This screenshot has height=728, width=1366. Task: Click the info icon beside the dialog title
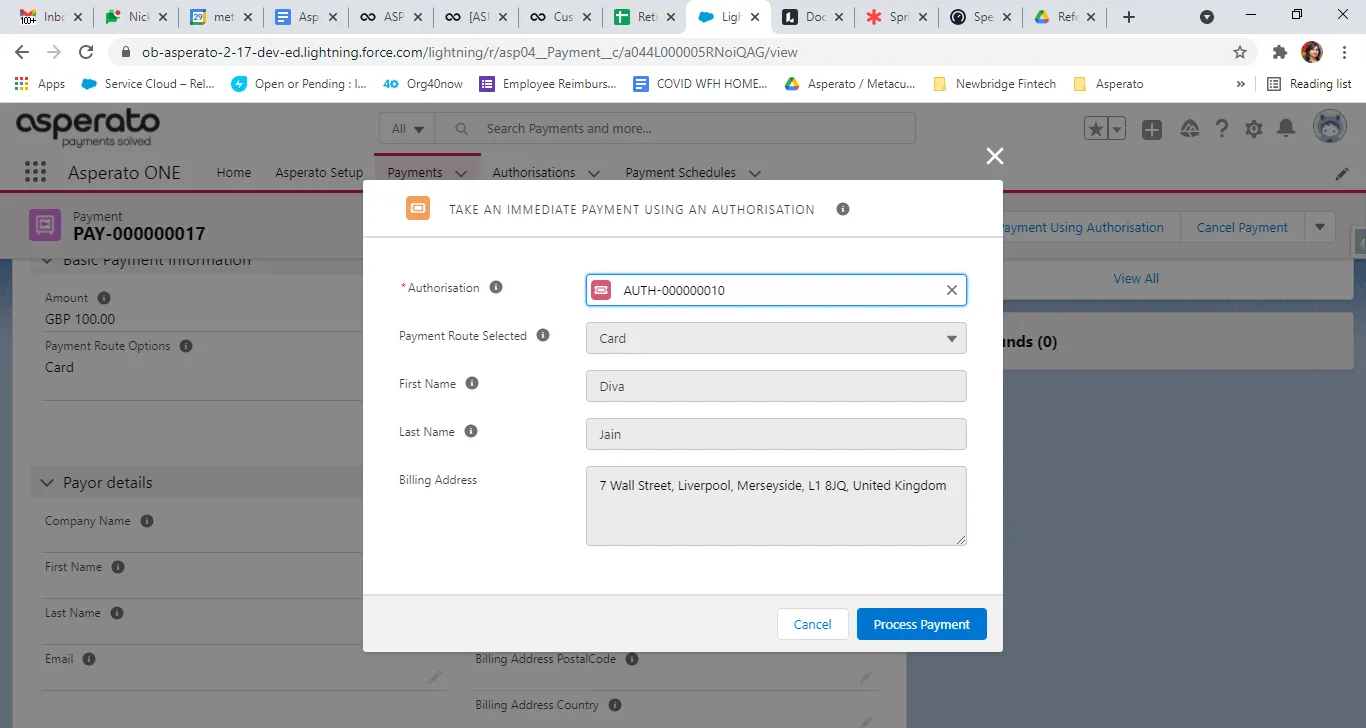pos(843,209)
